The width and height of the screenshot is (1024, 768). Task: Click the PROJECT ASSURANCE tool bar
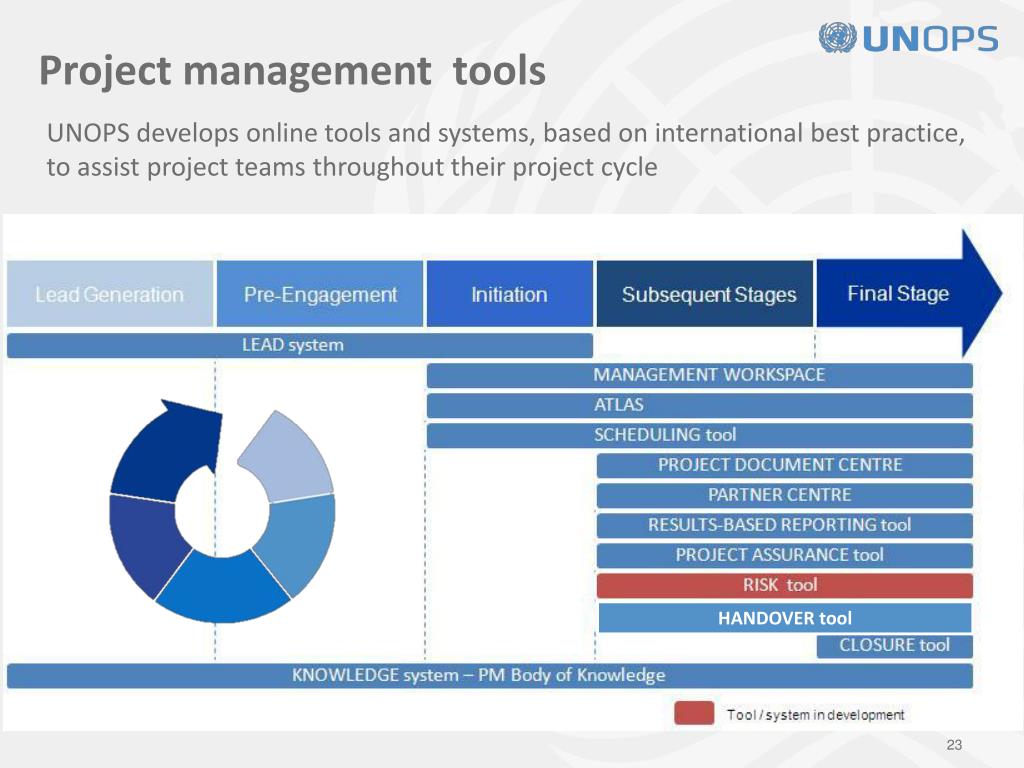784,555
